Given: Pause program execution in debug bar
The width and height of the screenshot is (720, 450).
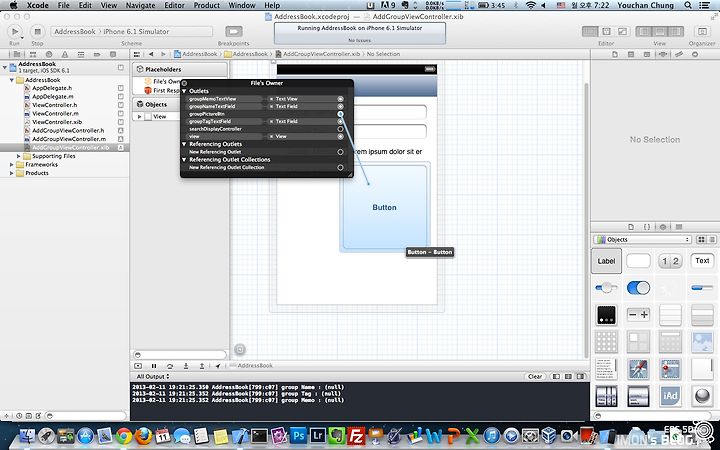Looking at the screenshot, I should point(154,366).
